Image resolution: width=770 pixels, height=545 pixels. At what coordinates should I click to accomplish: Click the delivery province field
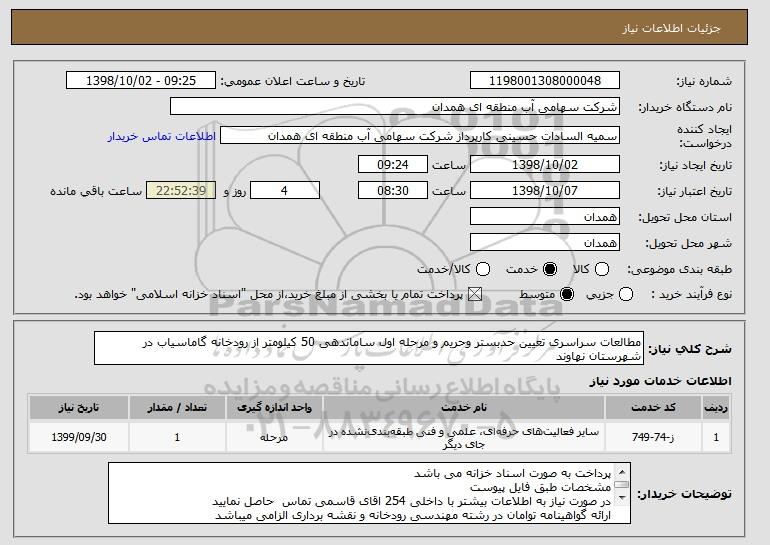545,217
